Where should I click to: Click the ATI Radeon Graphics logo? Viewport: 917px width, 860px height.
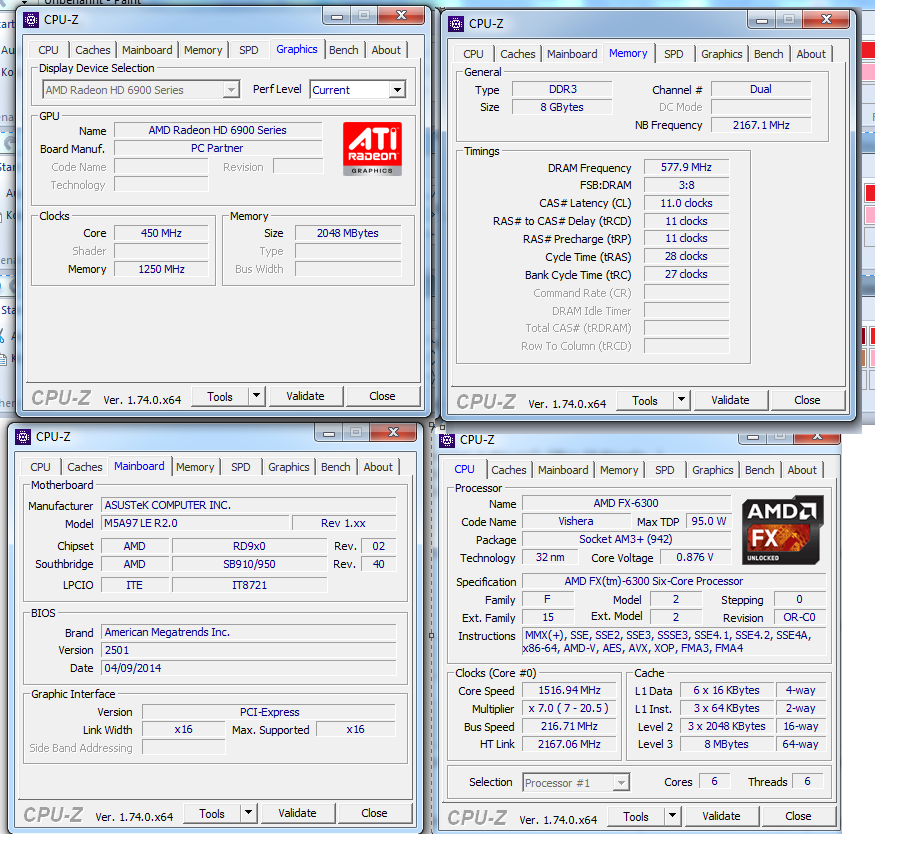(x=372, y=148)
